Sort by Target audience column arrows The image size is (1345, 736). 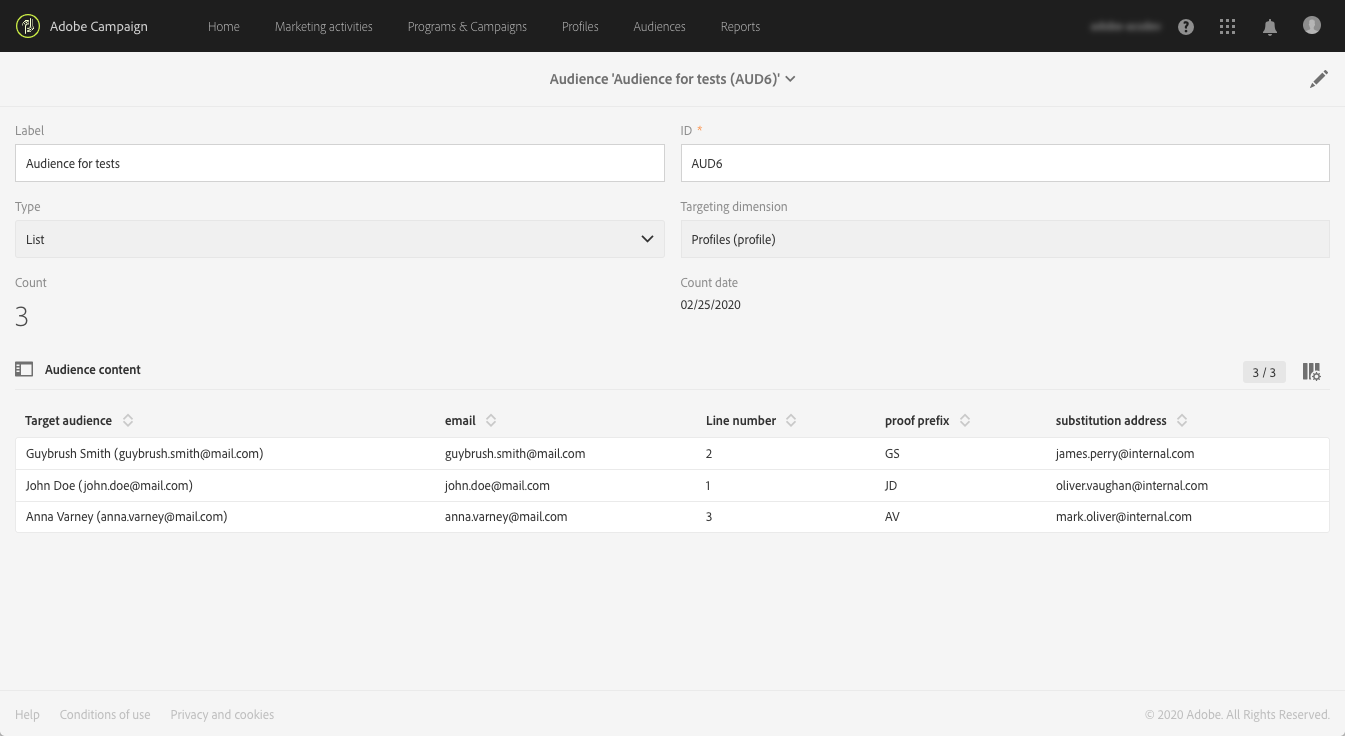(x=128, y=421)
